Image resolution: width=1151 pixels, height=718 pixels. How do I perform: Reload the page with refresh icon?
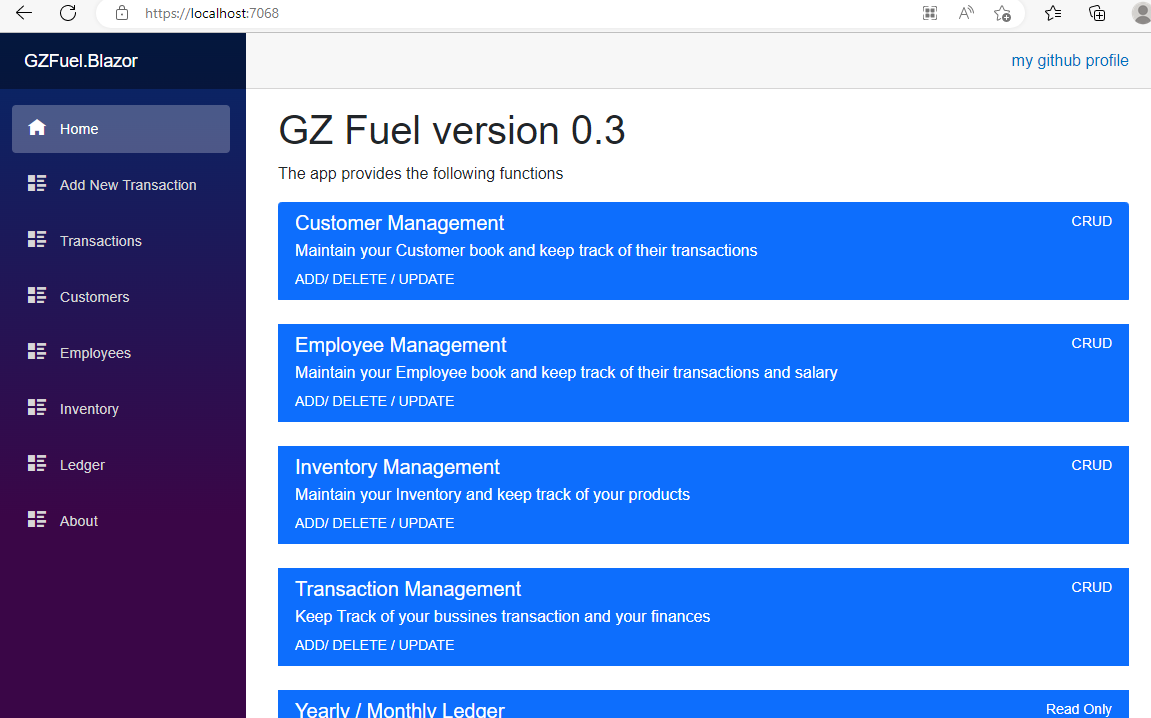pyautogui.click(x=68, y=12)
